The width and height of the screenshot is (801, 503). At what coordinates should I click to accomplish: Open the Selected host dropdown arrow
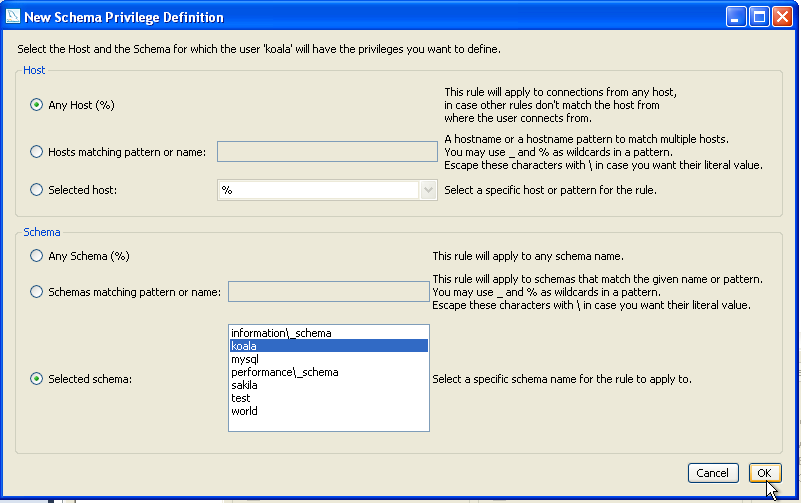pos(429,190)
